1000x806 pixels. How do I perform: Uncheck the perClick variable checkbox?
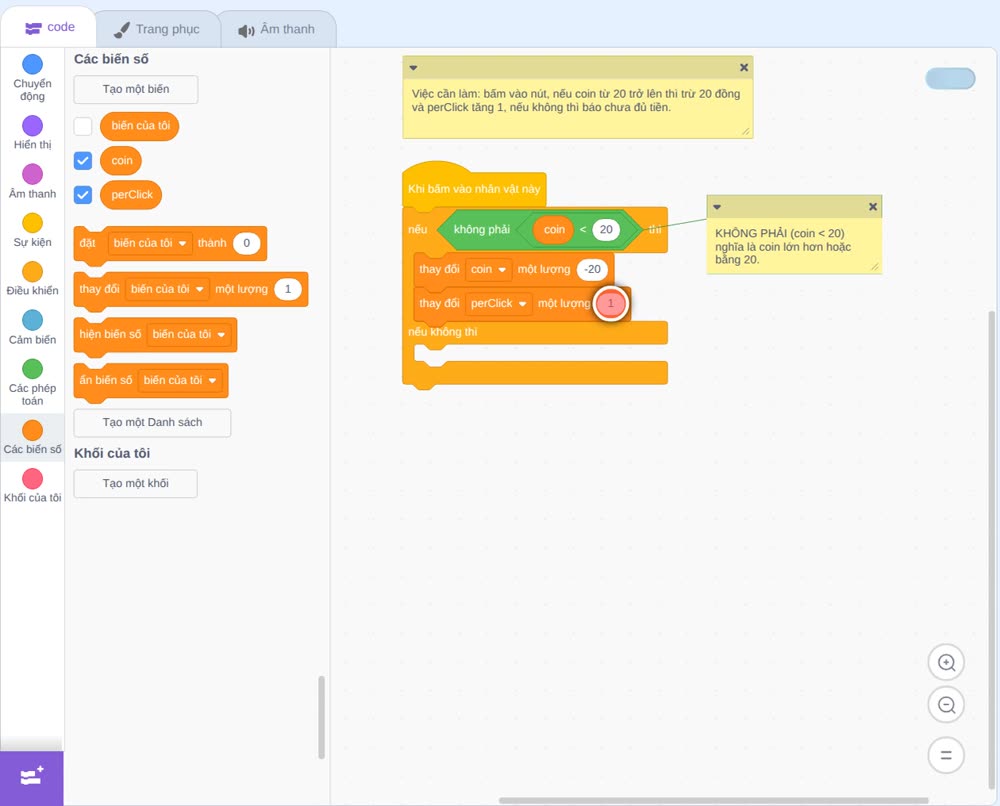(x=83, y=195)
